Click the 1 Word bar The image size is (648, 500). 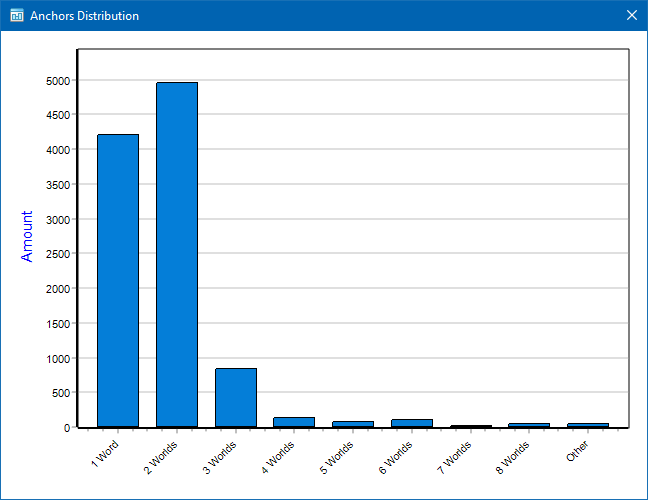click(x=118, y=281)
